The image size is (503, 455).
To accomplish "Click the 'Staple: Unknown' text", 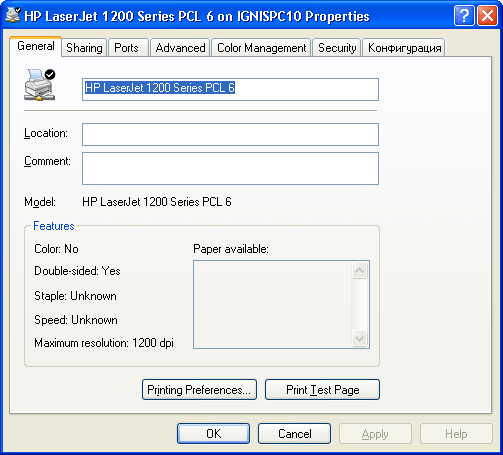I will point(75,296).
